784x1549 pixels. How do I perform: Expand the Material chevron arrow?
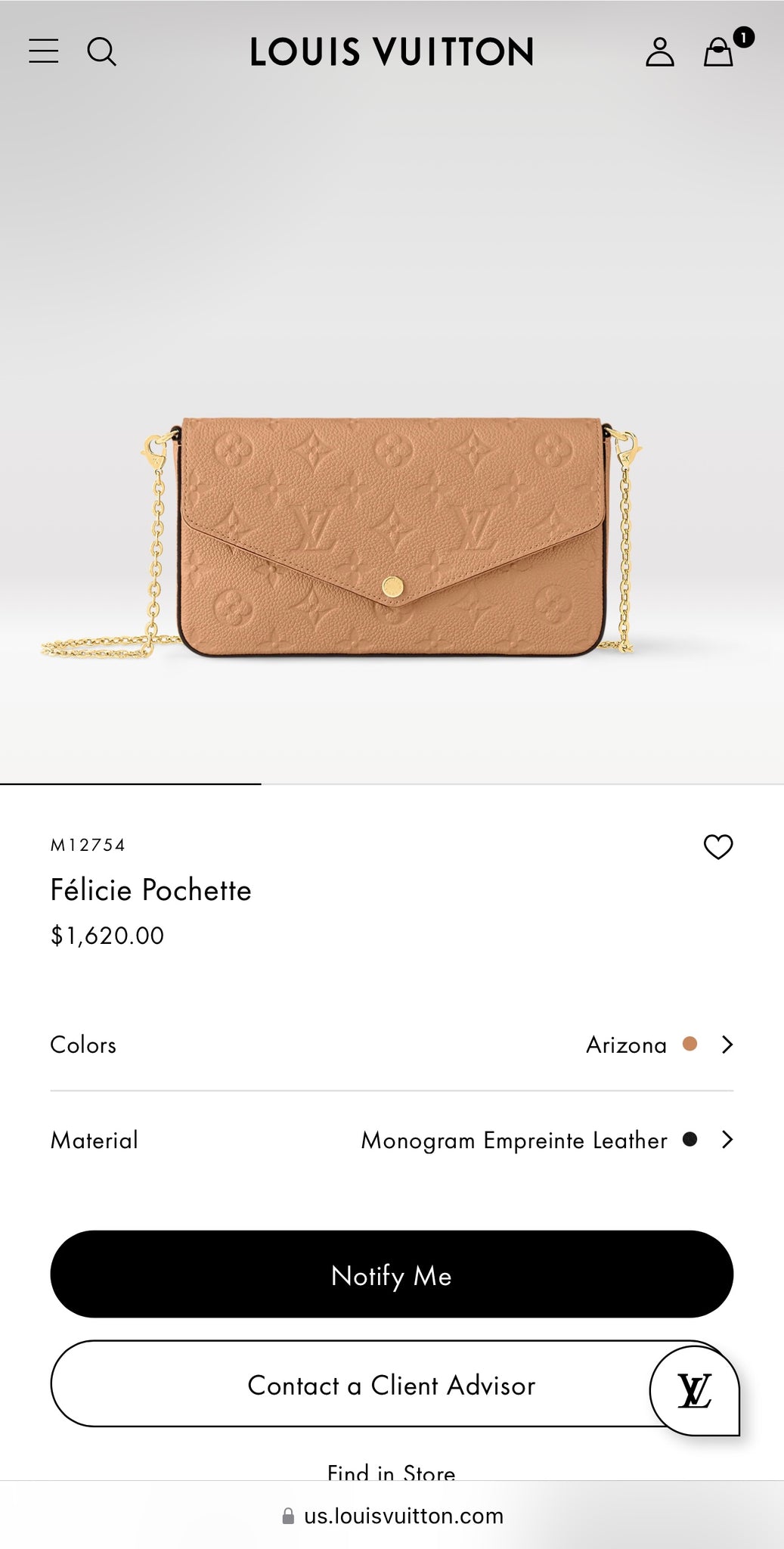[x=727, y=1140]
